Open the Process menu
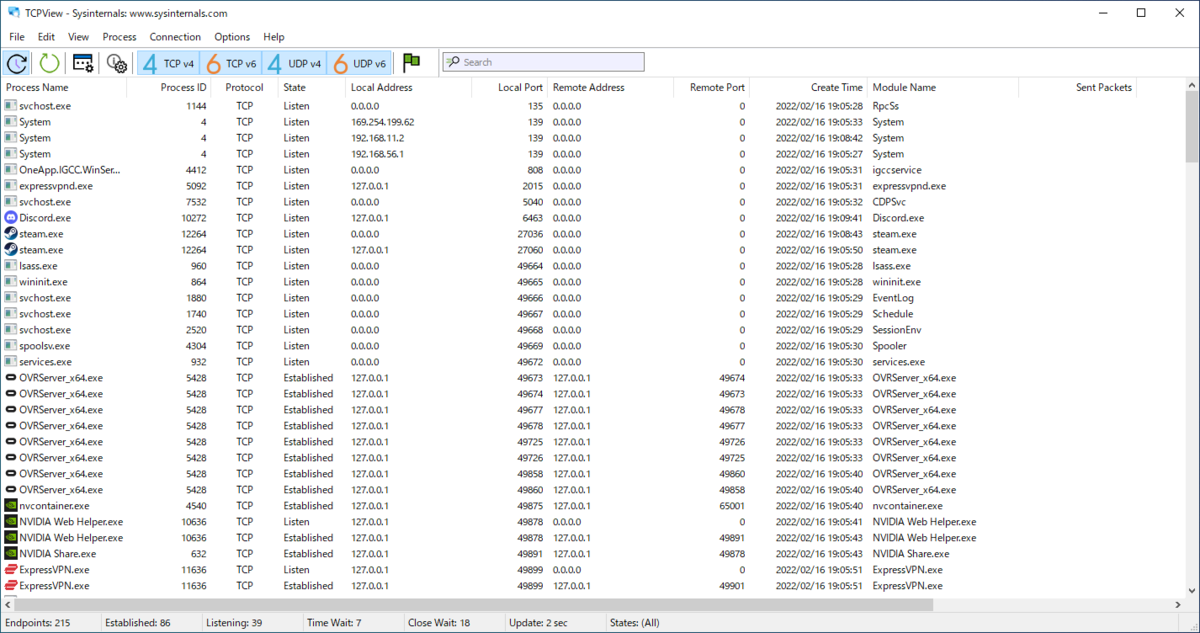1200x633 pixels. [119, 37]
